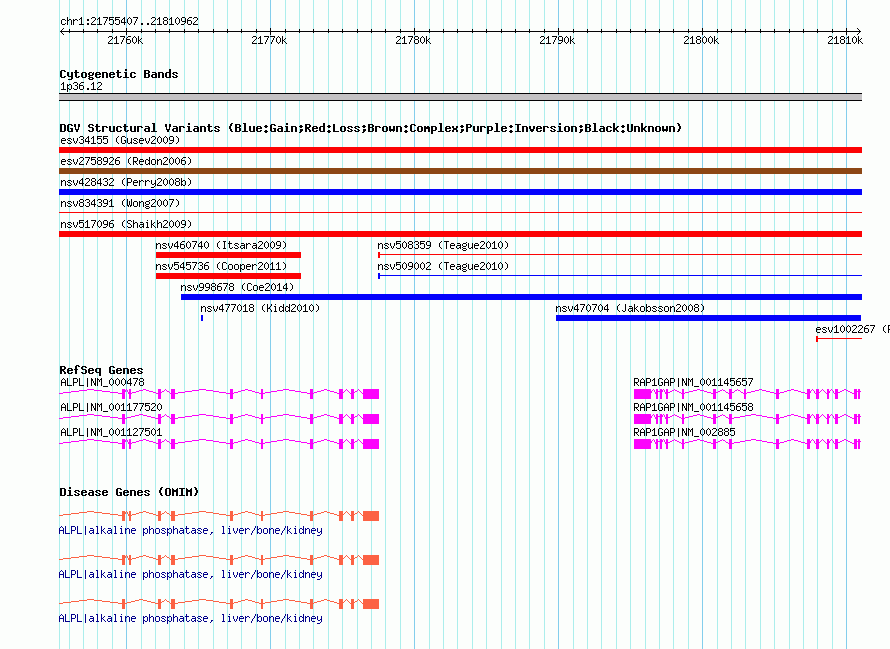890x649 pixels.
Task: Click the nsv477018 (Kidd2010) label
Action: click(x=260, y=308)
